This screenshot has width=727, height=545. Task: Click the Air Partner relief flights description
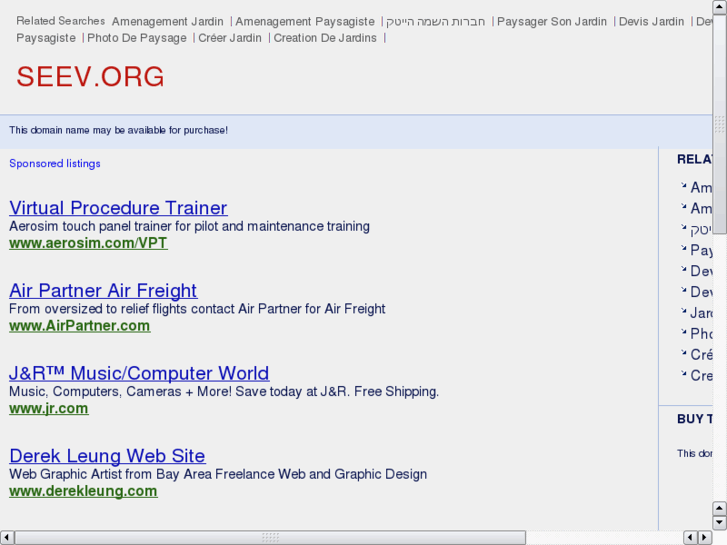pos(197,309)
